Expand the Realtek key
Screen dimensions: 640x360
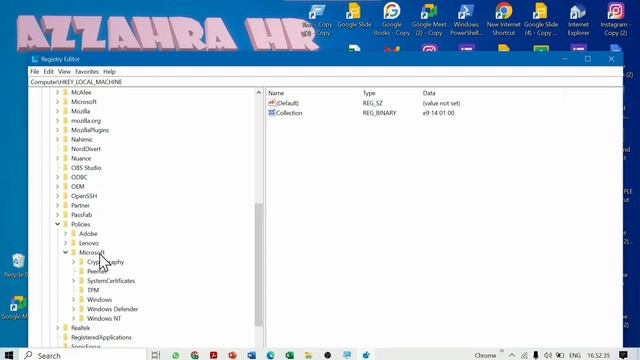pyautogui.click(x=58, y=328)
